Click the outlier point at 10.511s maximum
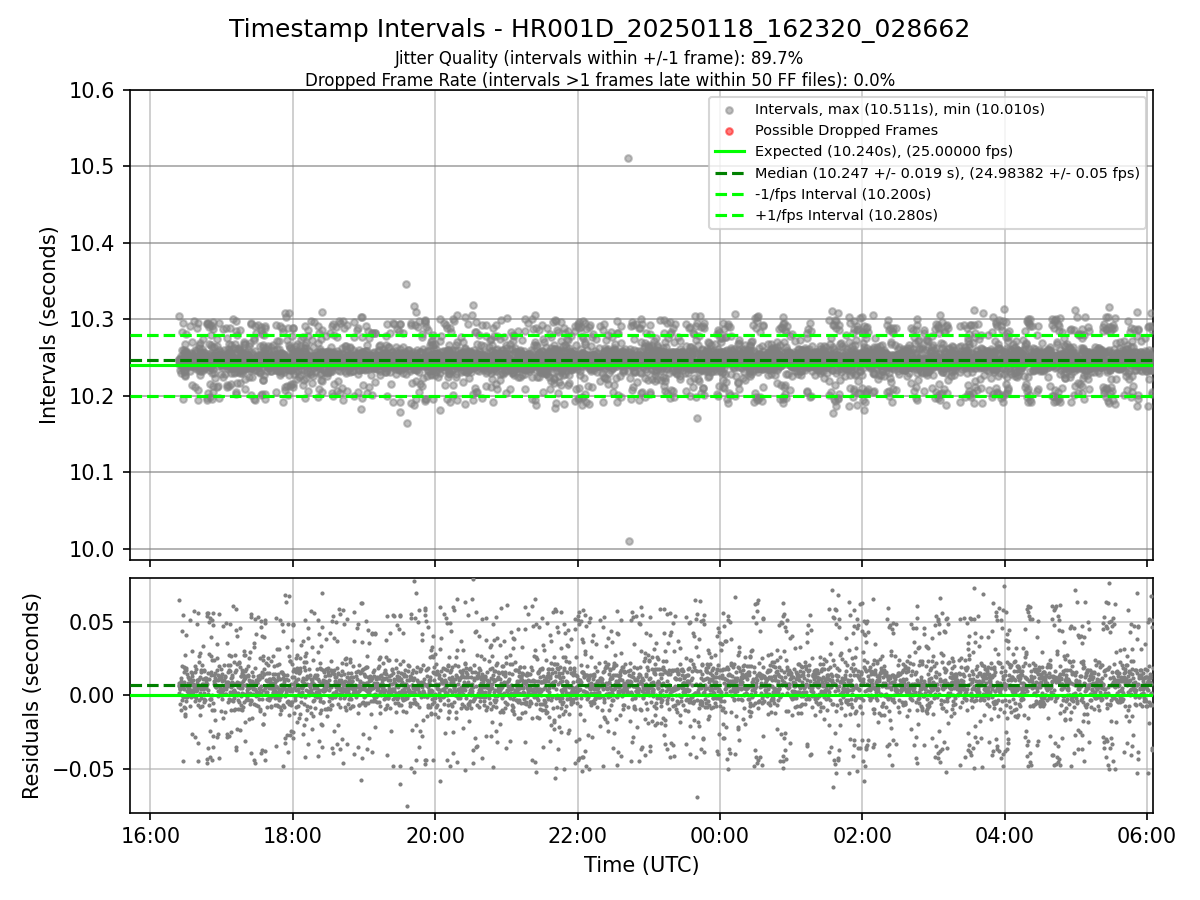This screenshot has height=900, width=1200. click(628, 158)
